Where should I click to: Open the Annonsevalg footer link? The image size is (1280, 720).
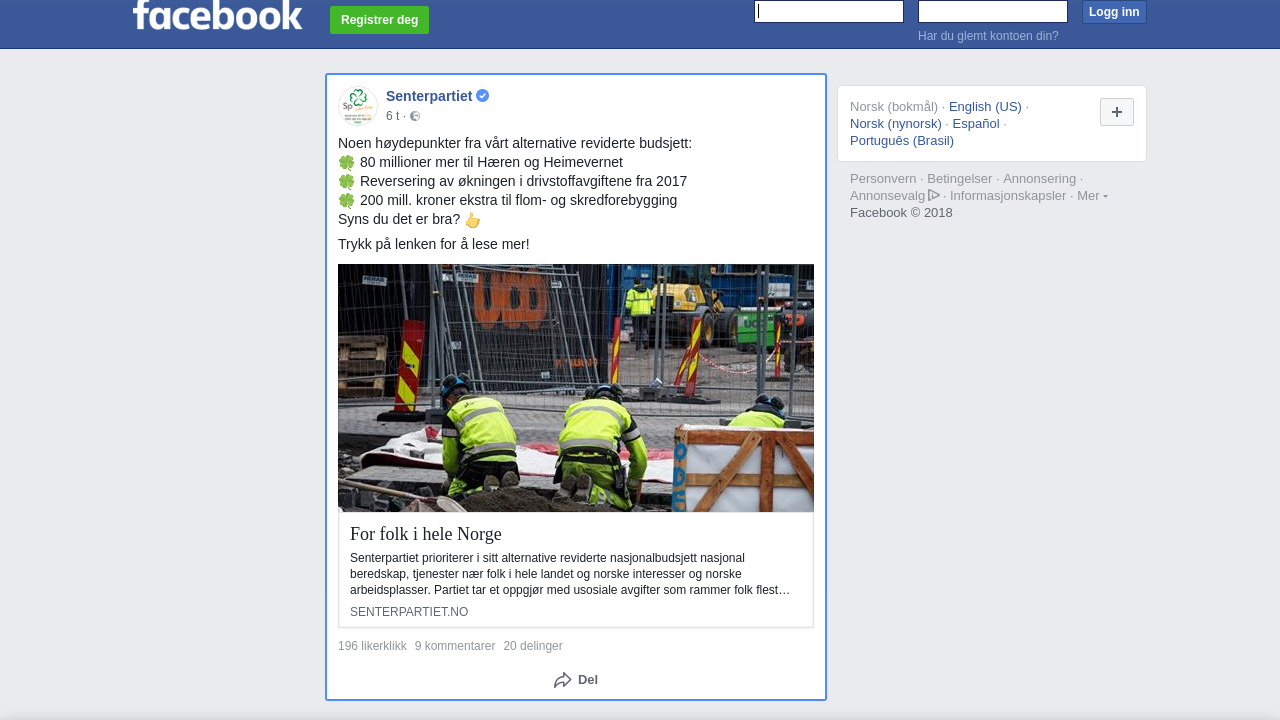[x=887, y=196]
